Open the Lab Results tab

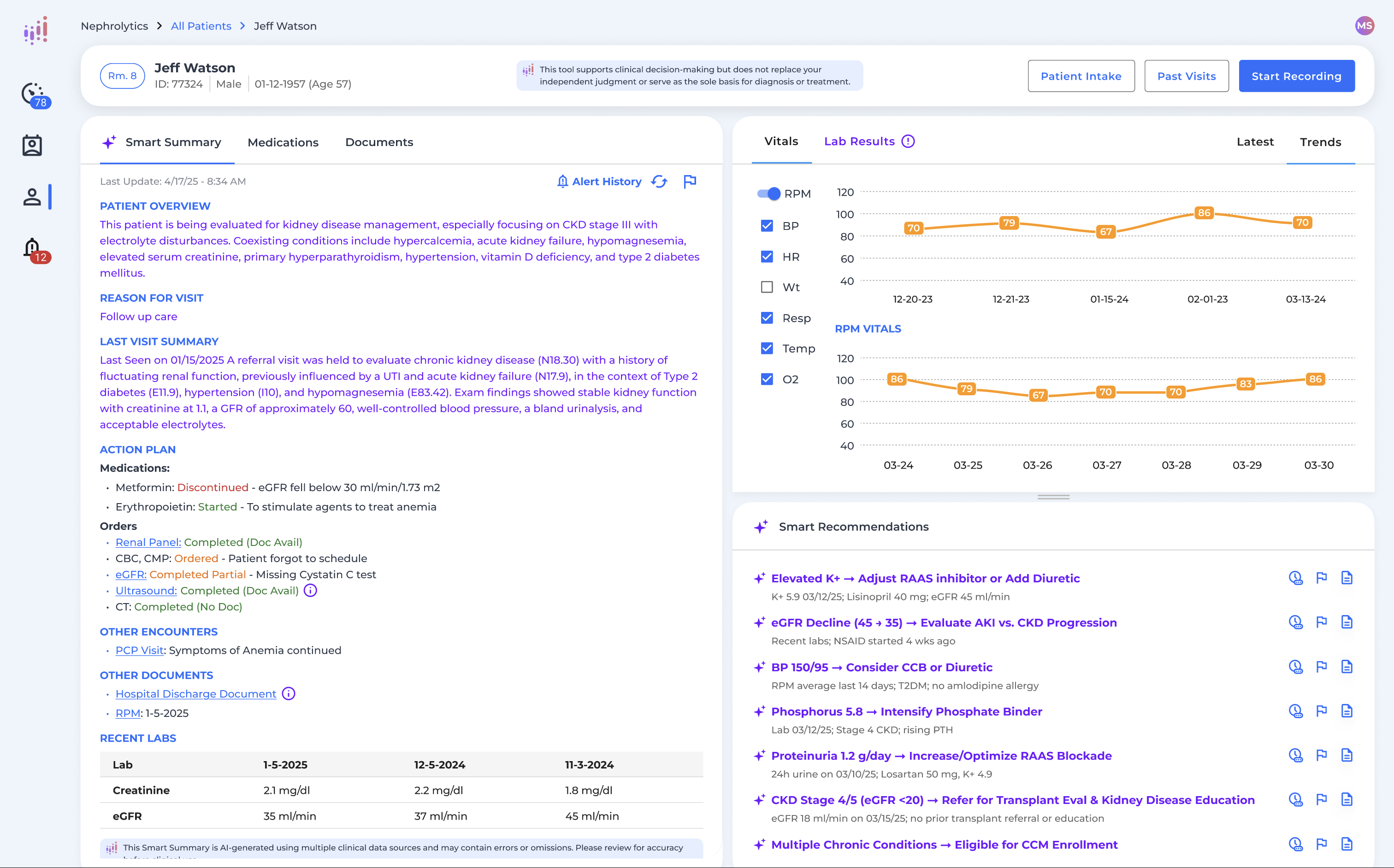tap(860, 141)
